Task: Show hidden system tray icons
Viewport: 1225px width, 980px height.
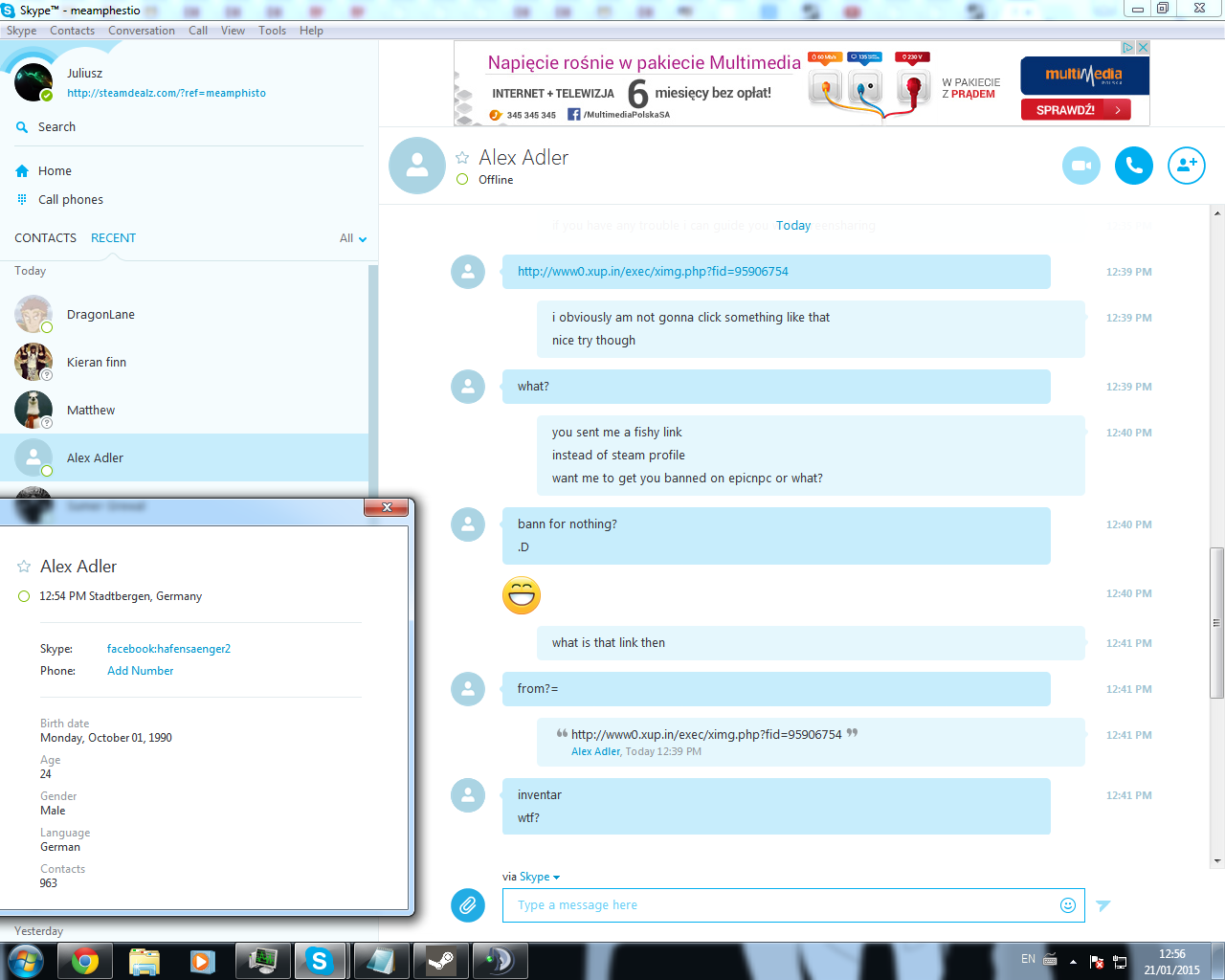Action: (x=1073, y=962)
